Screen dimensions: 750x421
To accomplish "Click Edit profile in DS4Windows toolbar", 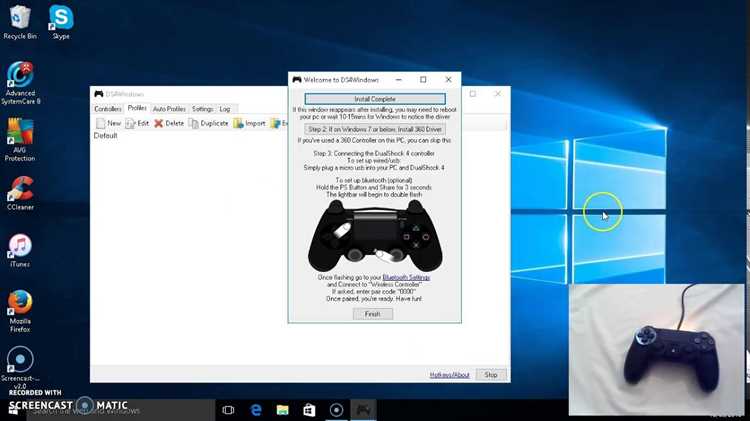I will (x=137, y=123).
